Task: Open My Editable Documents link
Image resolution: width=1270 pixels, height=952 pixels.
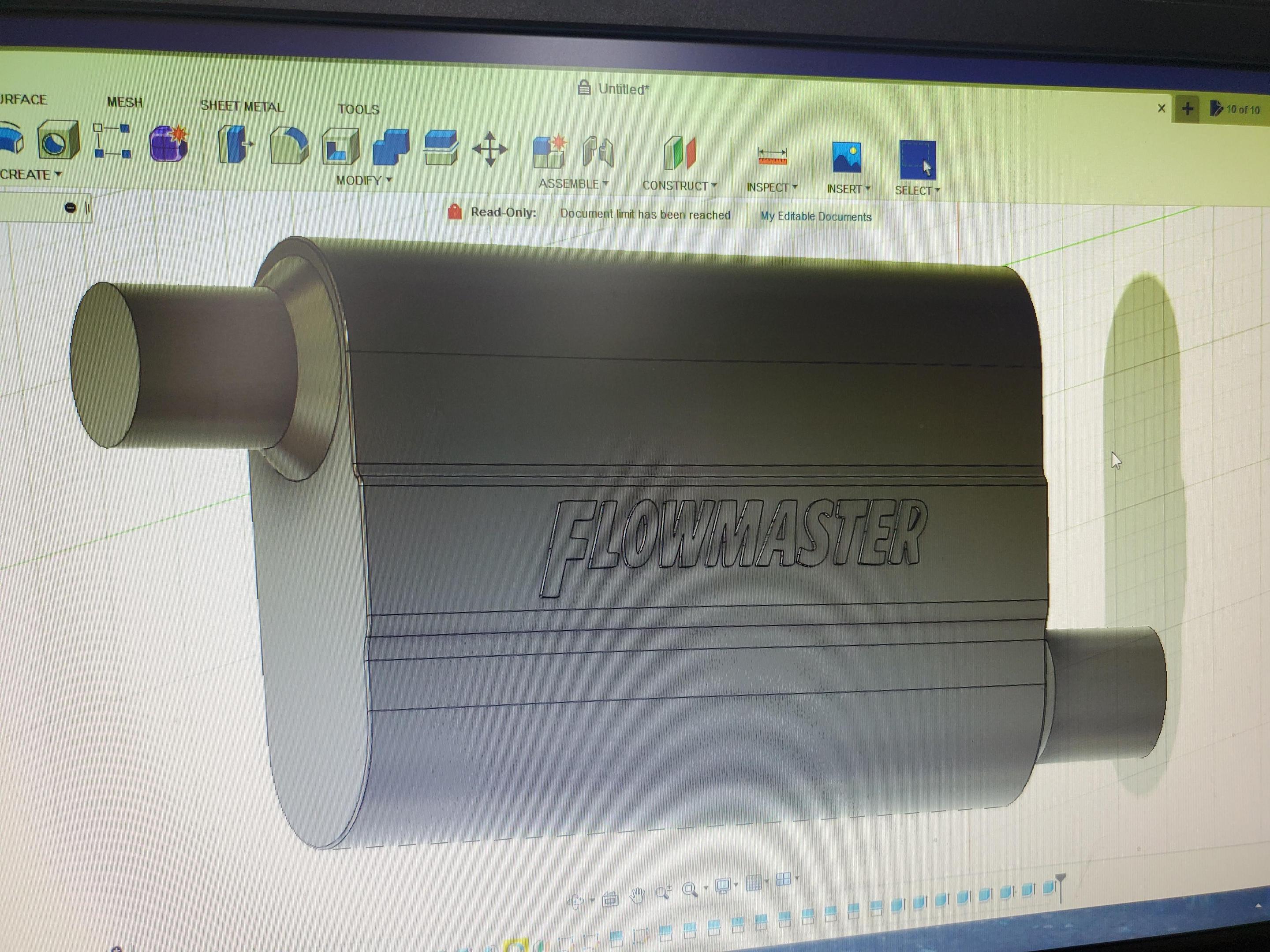Action: [816, 216]
